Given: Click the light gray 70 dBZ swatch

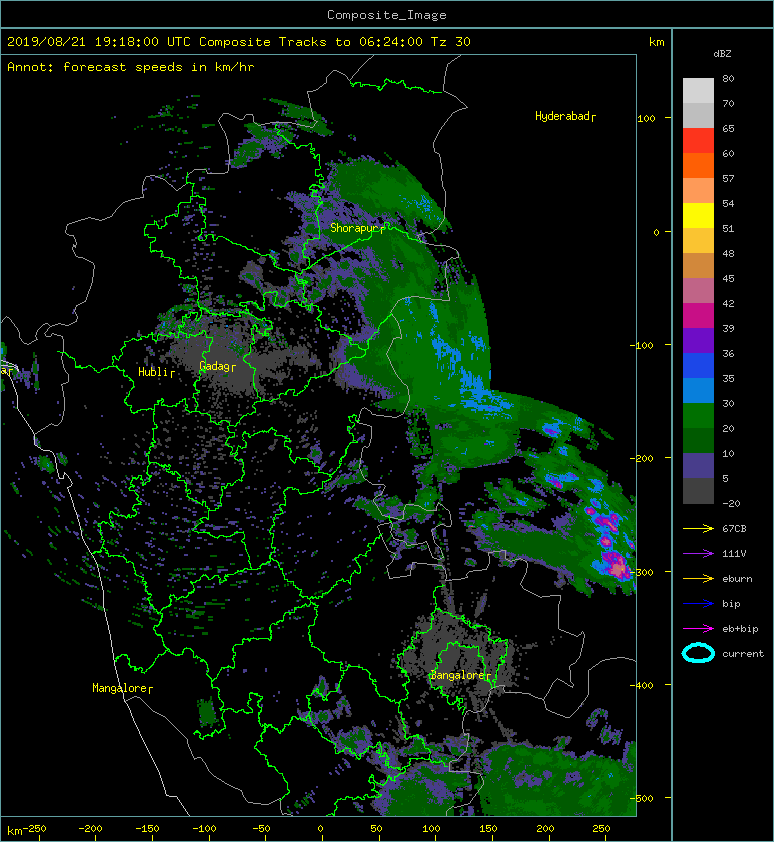Looking at the screenshot, I should (698, 115).
